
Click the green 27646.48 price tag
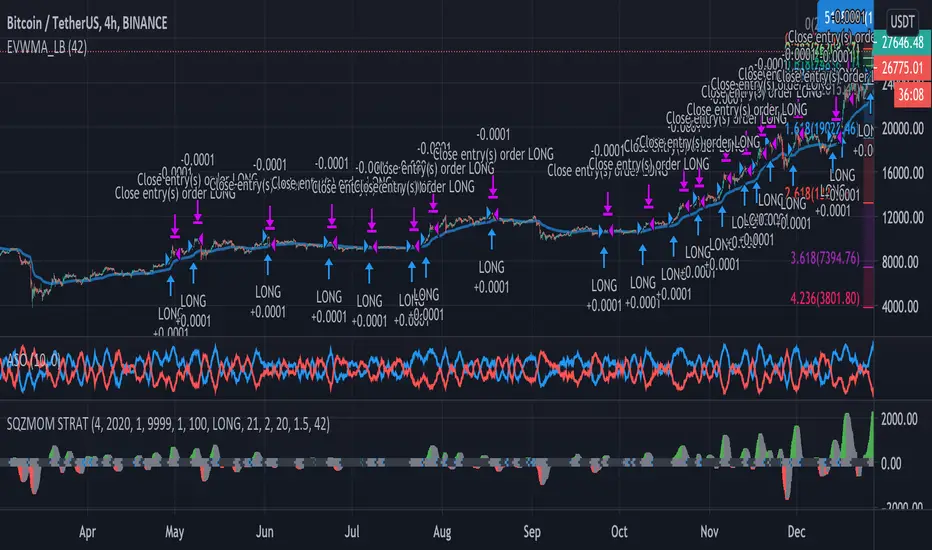point(902,43)
